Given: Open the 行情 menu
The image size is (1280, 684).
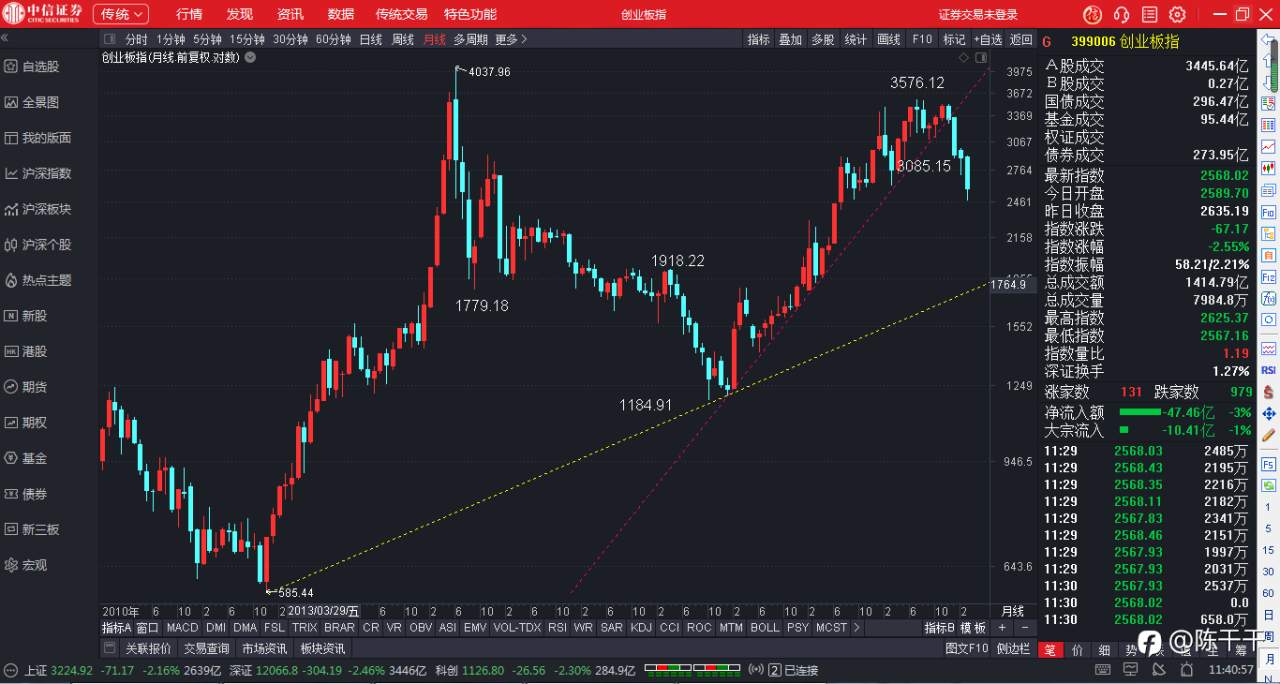Looking at the screenshot, I should tap(189, 14).
